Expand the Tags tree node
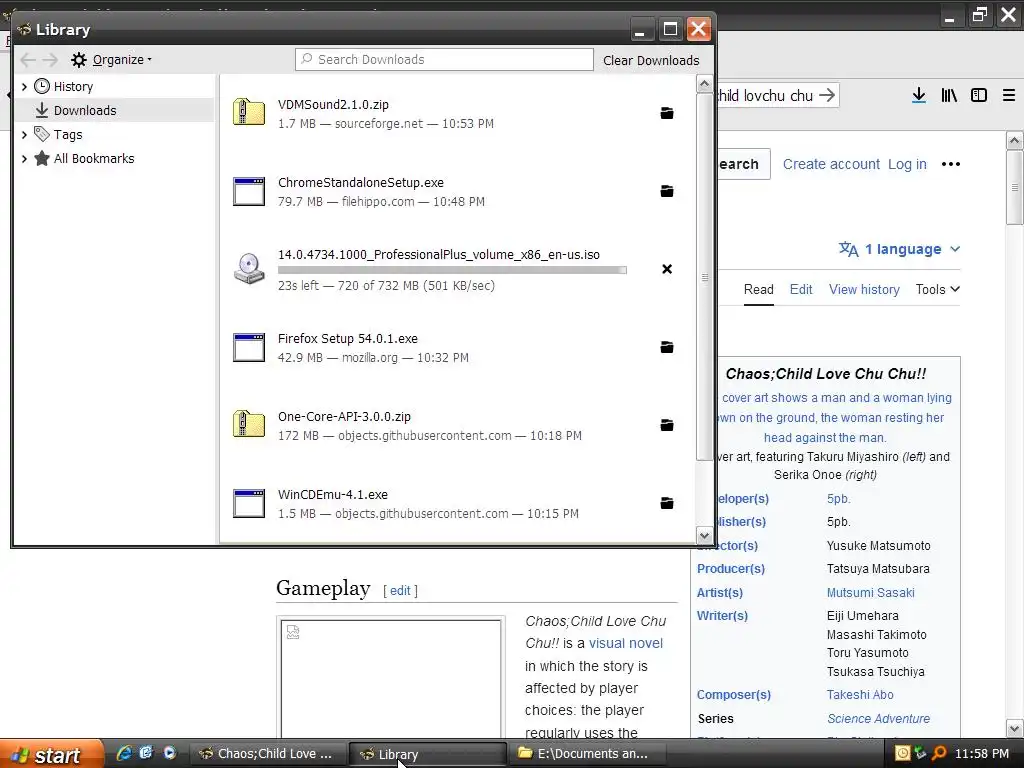The image size is (1024, 768). pos(24,135)
